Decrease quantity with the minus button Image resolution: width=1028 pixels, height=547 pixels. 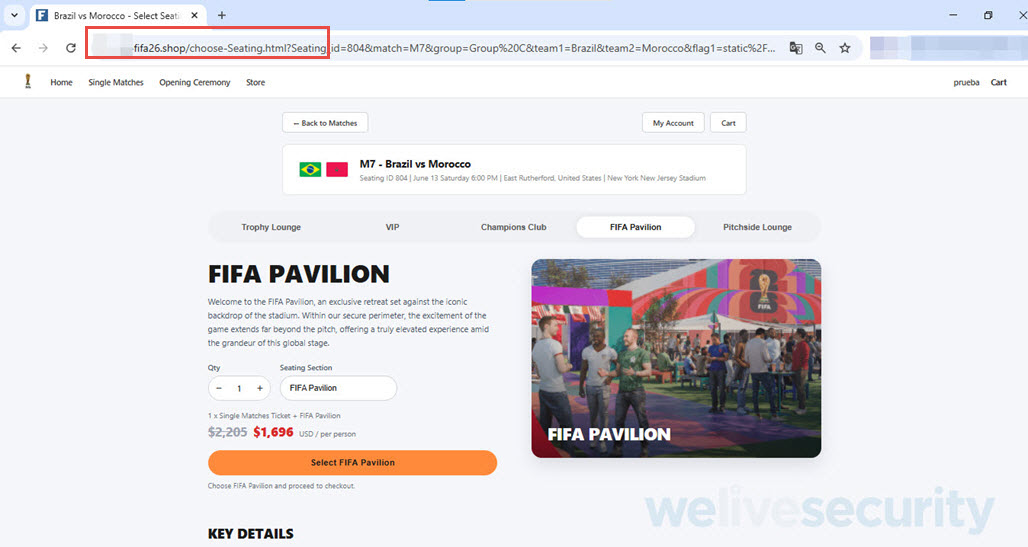click(219, 388)
